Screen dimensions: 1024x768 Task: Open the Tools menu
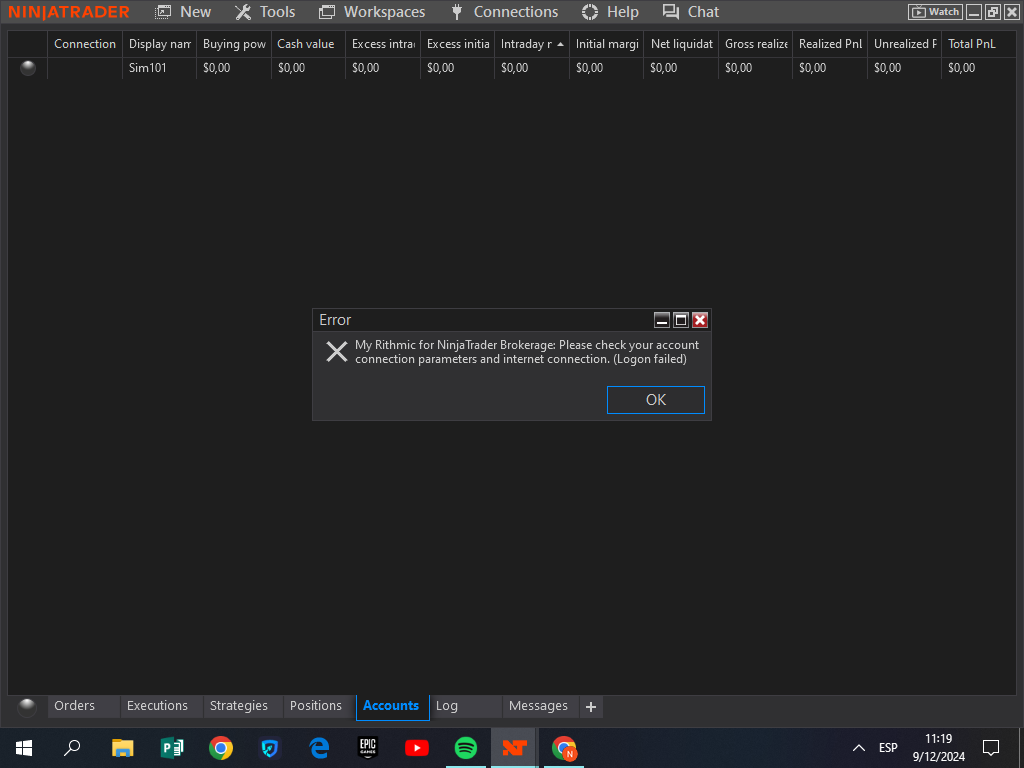(x=265, y=12)
